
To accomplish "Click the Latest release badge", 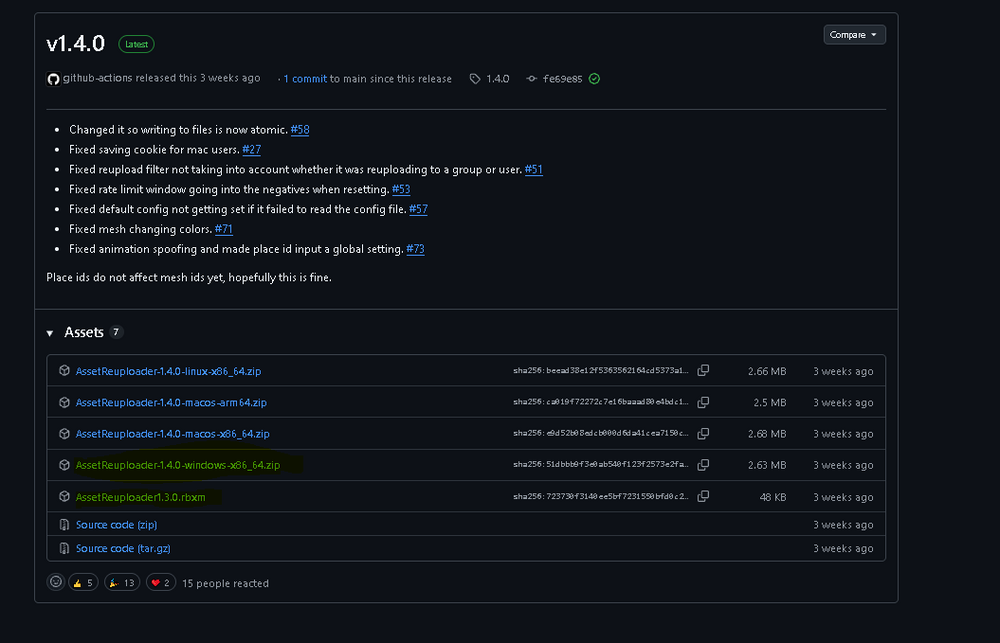I will tap(136, 44).
